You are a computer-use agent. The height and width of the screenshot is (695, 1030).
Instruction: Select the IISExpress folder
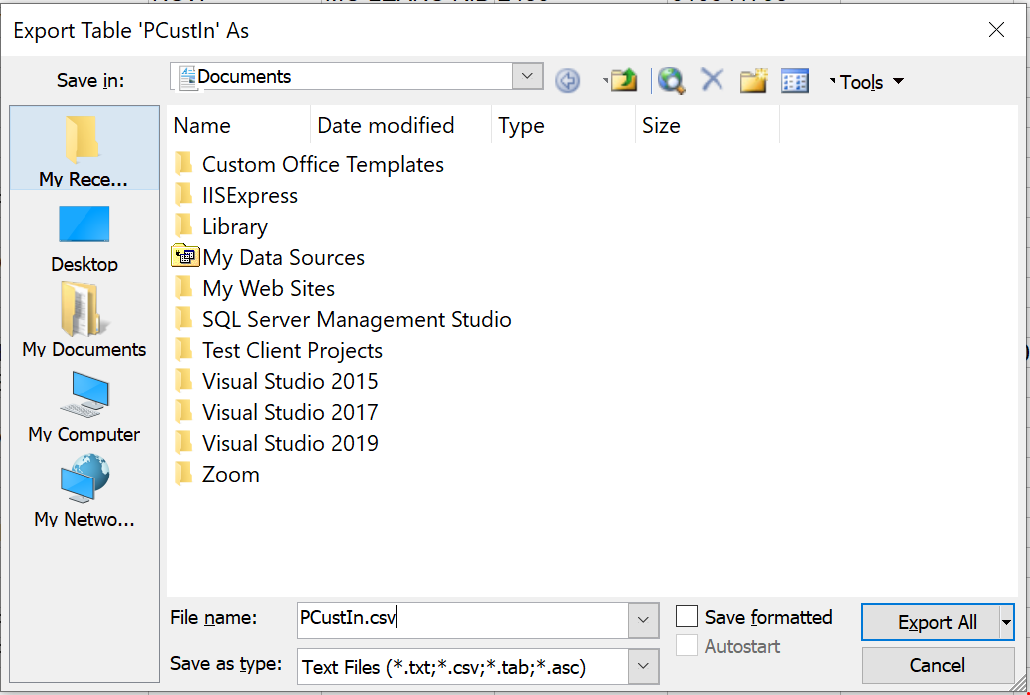click(x=236, y=195)
